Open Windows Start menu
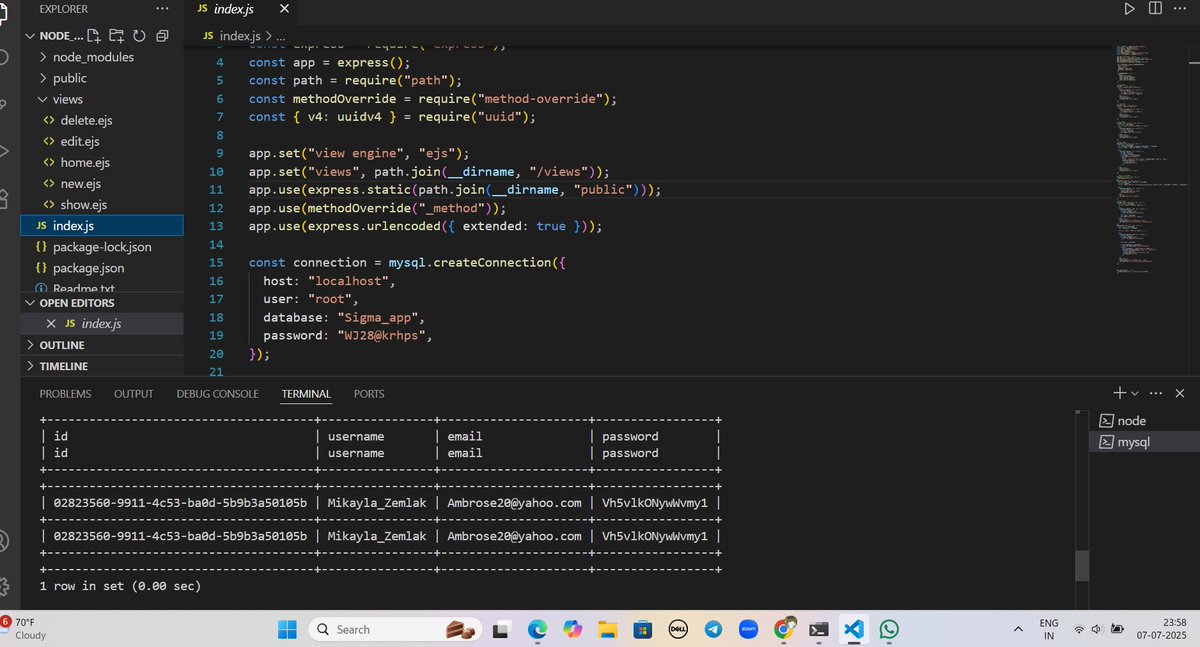The image size is (1200, 647). [x=287, y=629]
